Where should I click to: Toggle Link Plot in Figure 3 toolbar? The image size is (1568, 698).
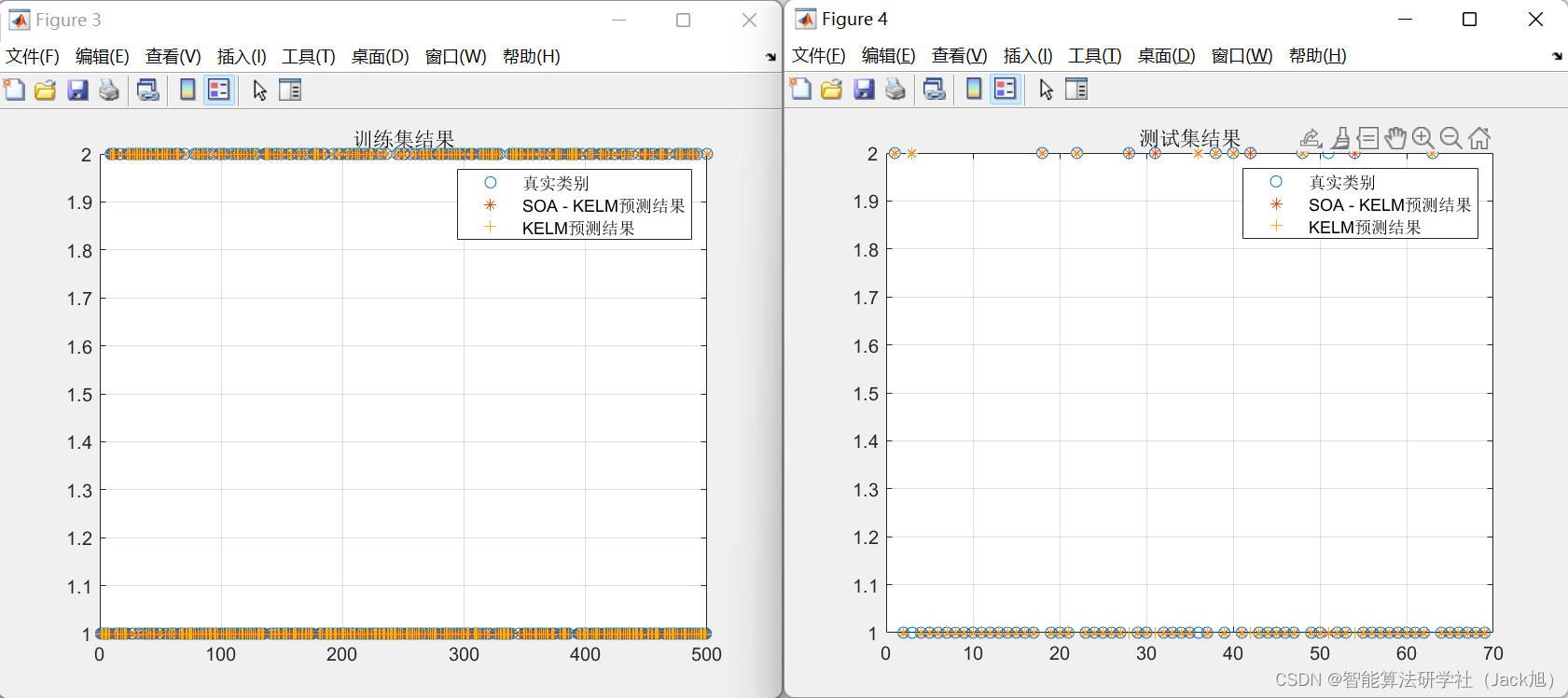coord(147,90)
